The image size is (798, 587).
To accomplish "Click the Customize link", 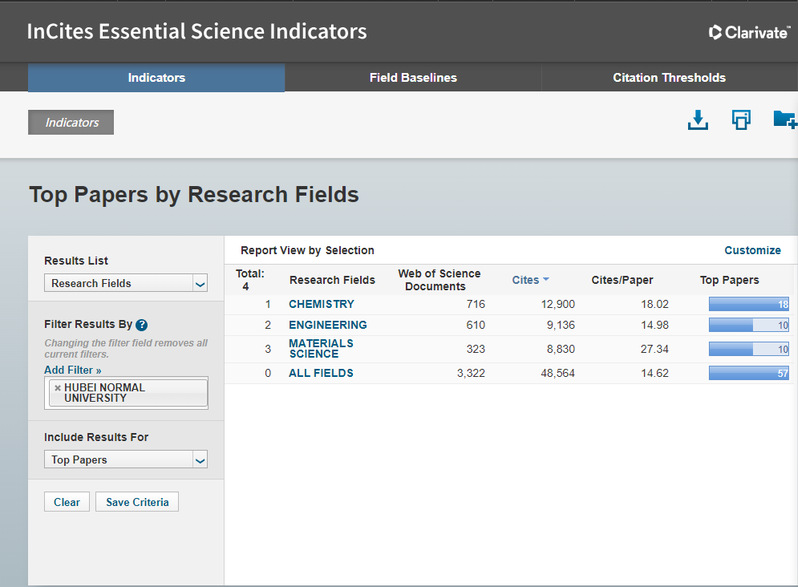I will (752, 250).
